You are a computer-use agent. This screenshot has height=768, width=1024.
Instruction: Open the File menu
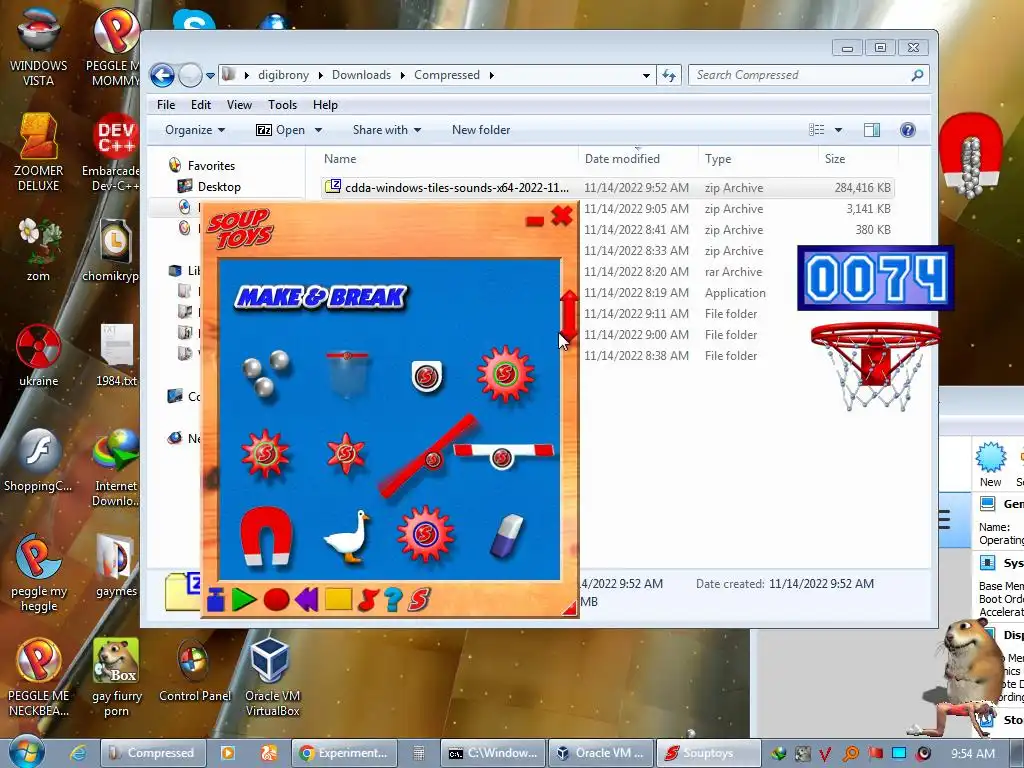pos(166,104)
